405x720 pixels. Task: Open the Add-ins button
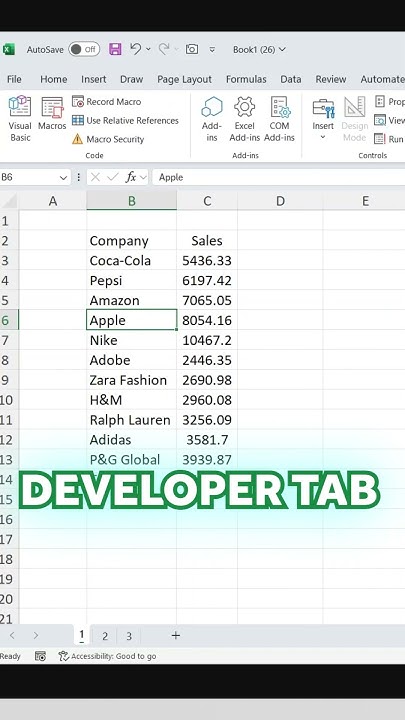[212, 118]
